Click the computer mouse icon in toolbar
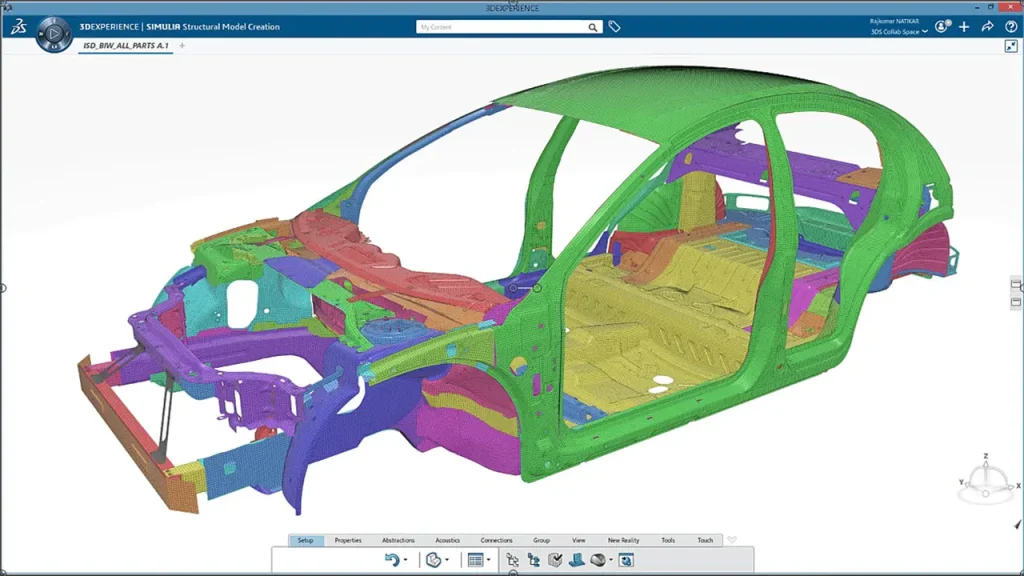This screenshot has height=576, width=1024. (599, 560)
